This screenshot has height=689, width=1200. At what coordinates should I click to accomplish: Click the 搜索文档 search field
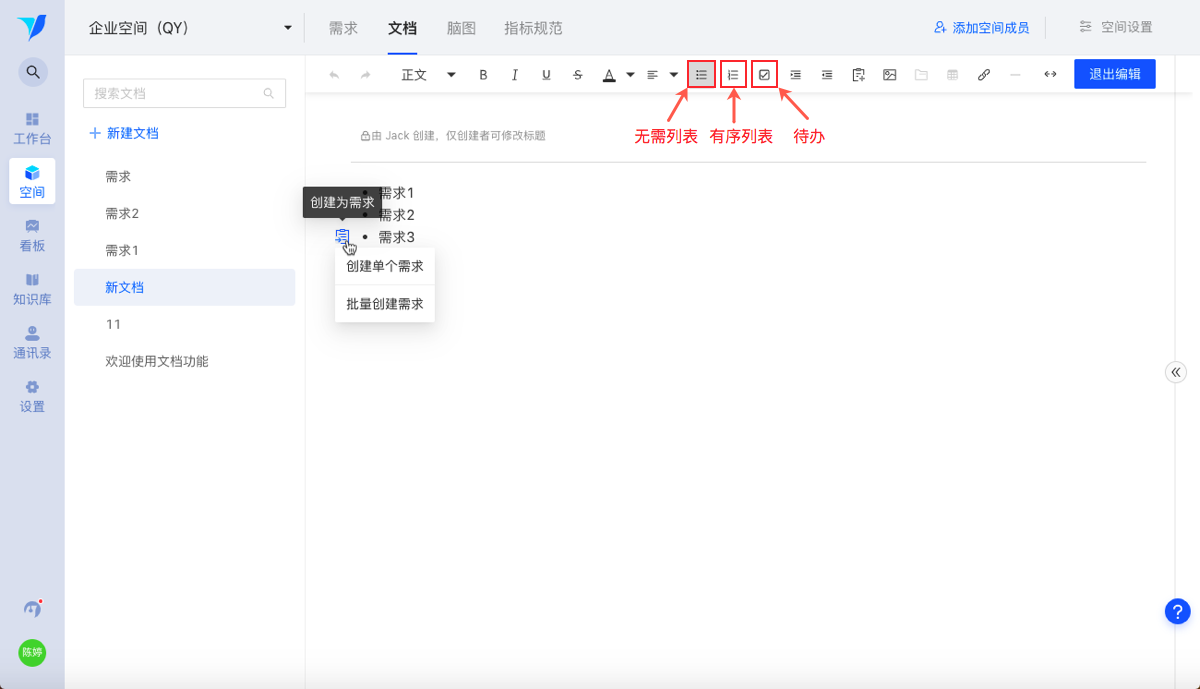pos(184,93)
